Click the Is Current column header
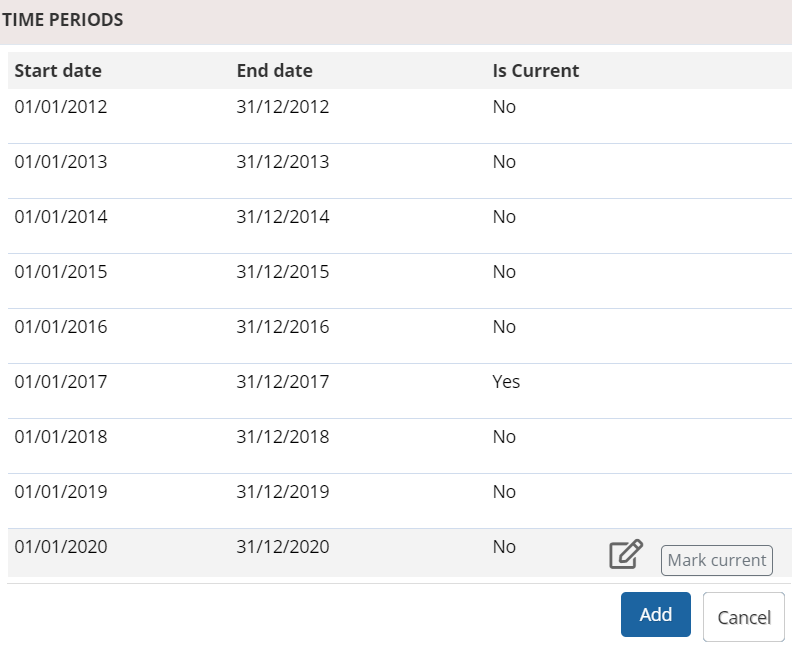This screenshot has width=792, height=646. pyautogui.click(x=535, y=71)
